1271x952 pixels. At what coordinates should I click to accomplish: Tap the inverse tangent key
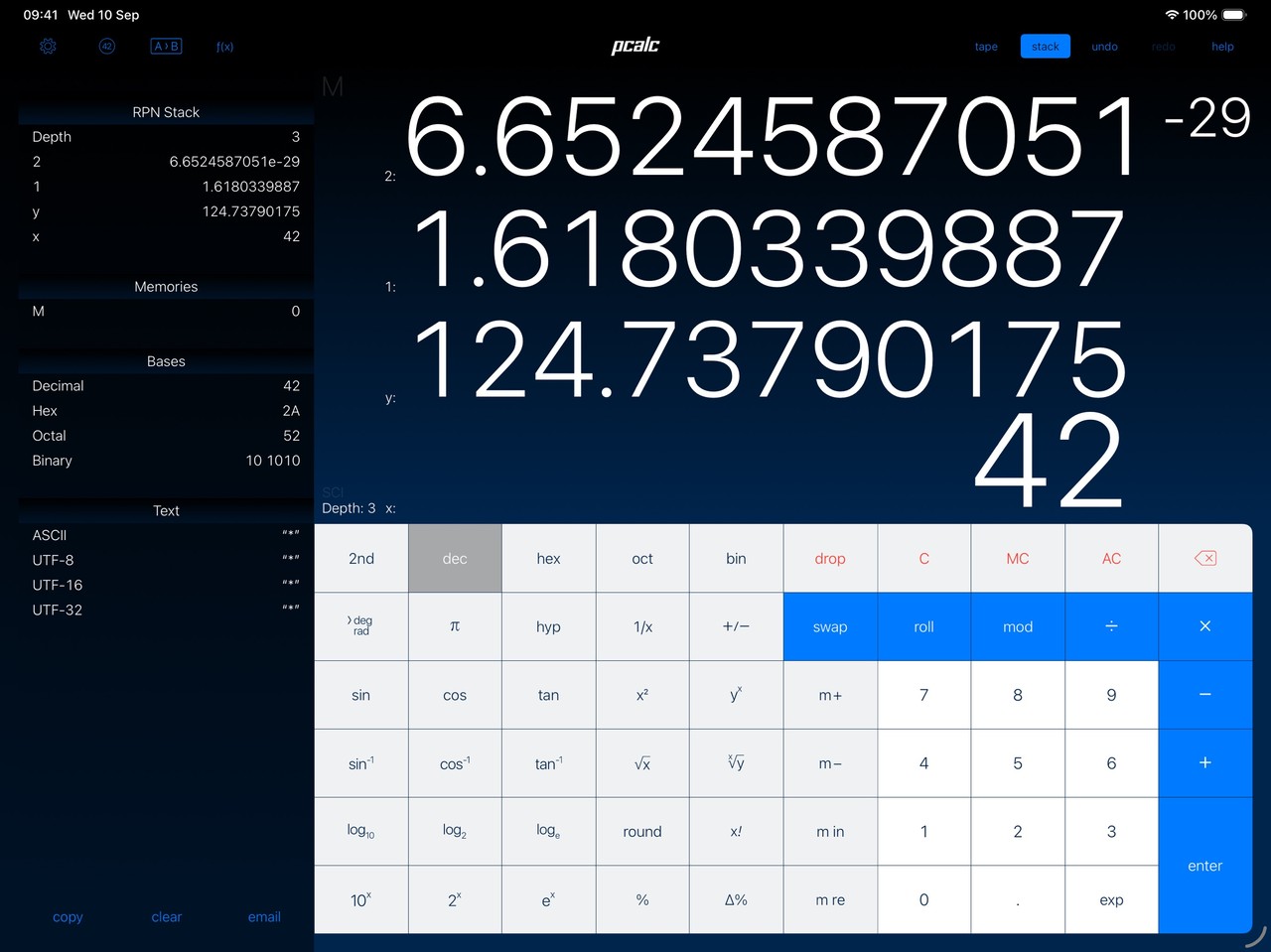[x=548, y=763]
